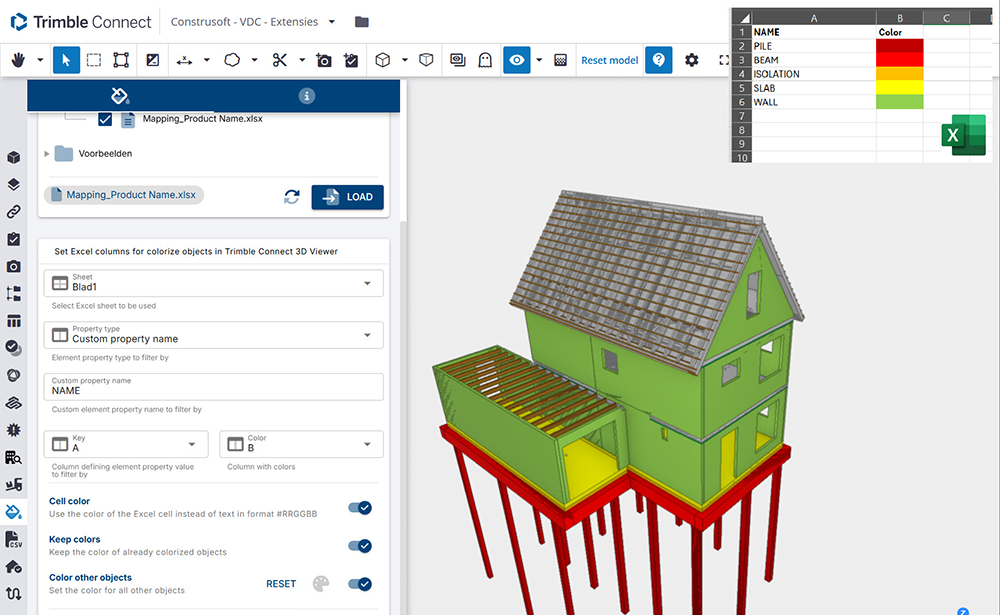This screenshot has height=615, width=1000.
Task: Open the object tree panel in sidebar
Action: click(x=13, y=293)
